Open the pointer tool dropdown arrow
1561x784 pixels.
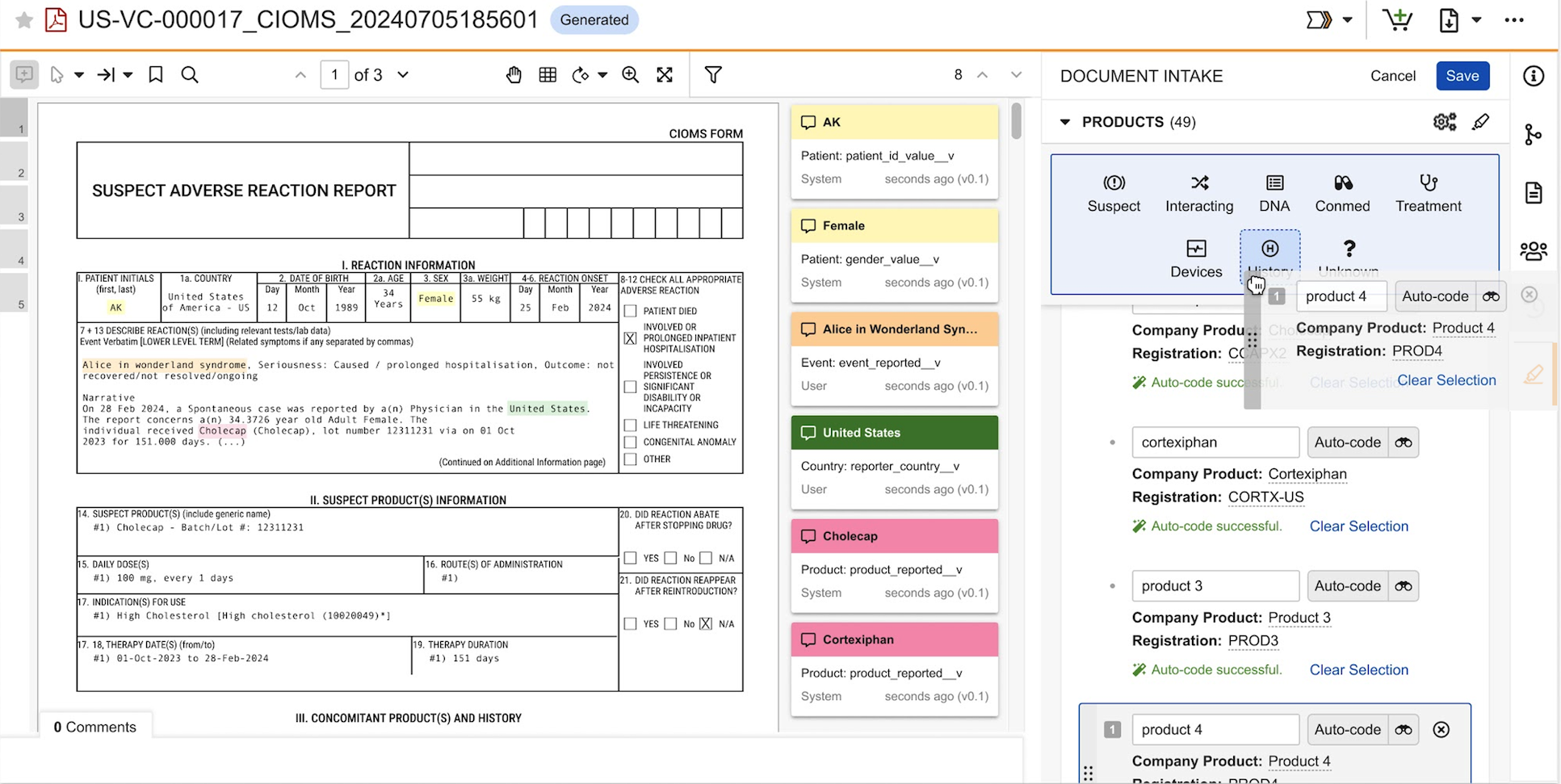(x=79, y=75)
